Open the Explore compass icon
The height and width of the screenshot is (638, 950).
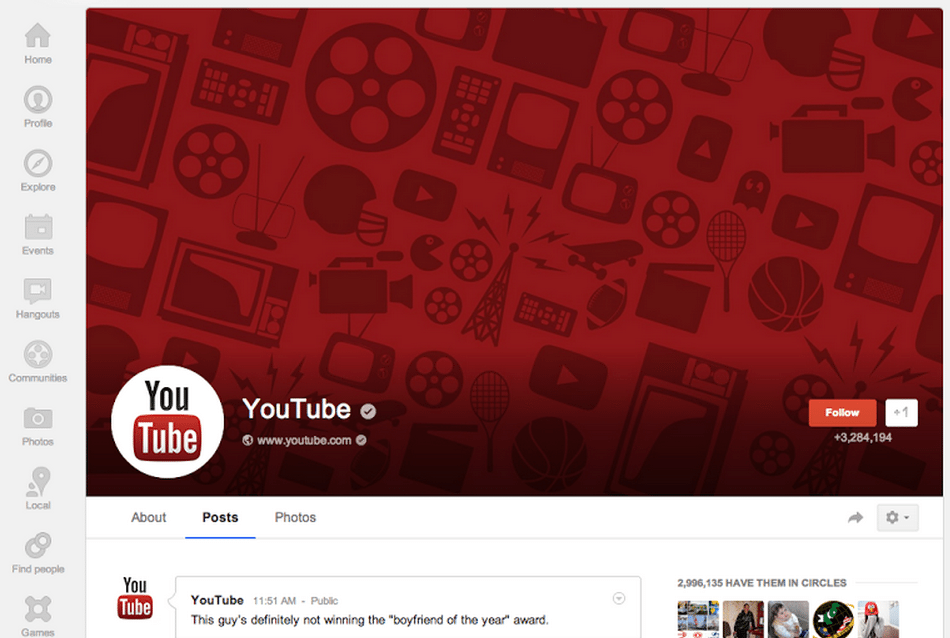(38, 169)
